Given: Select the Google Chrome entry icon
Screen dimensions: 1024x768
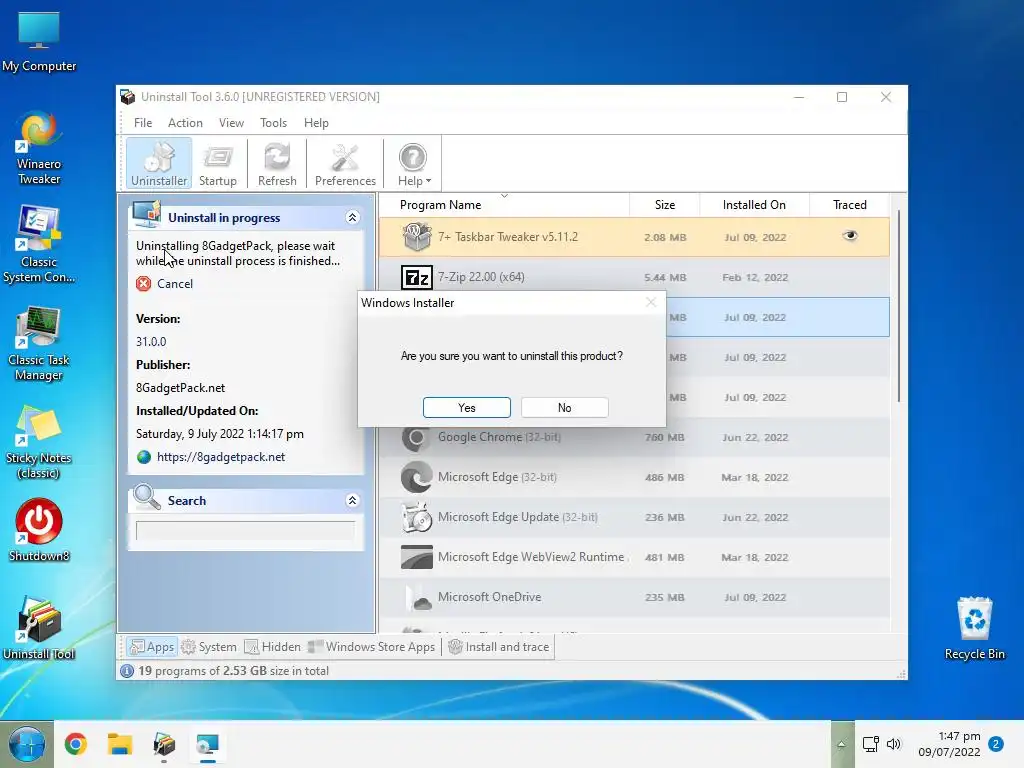Looking at the screenshot, I should (x=416, y=438).
